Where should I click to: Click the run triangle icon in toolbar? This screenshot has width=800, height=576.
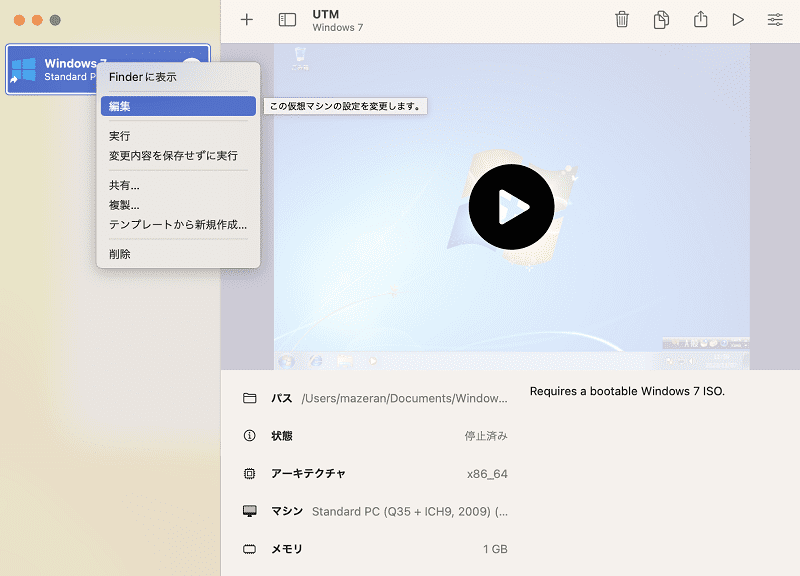pos(738,20)
